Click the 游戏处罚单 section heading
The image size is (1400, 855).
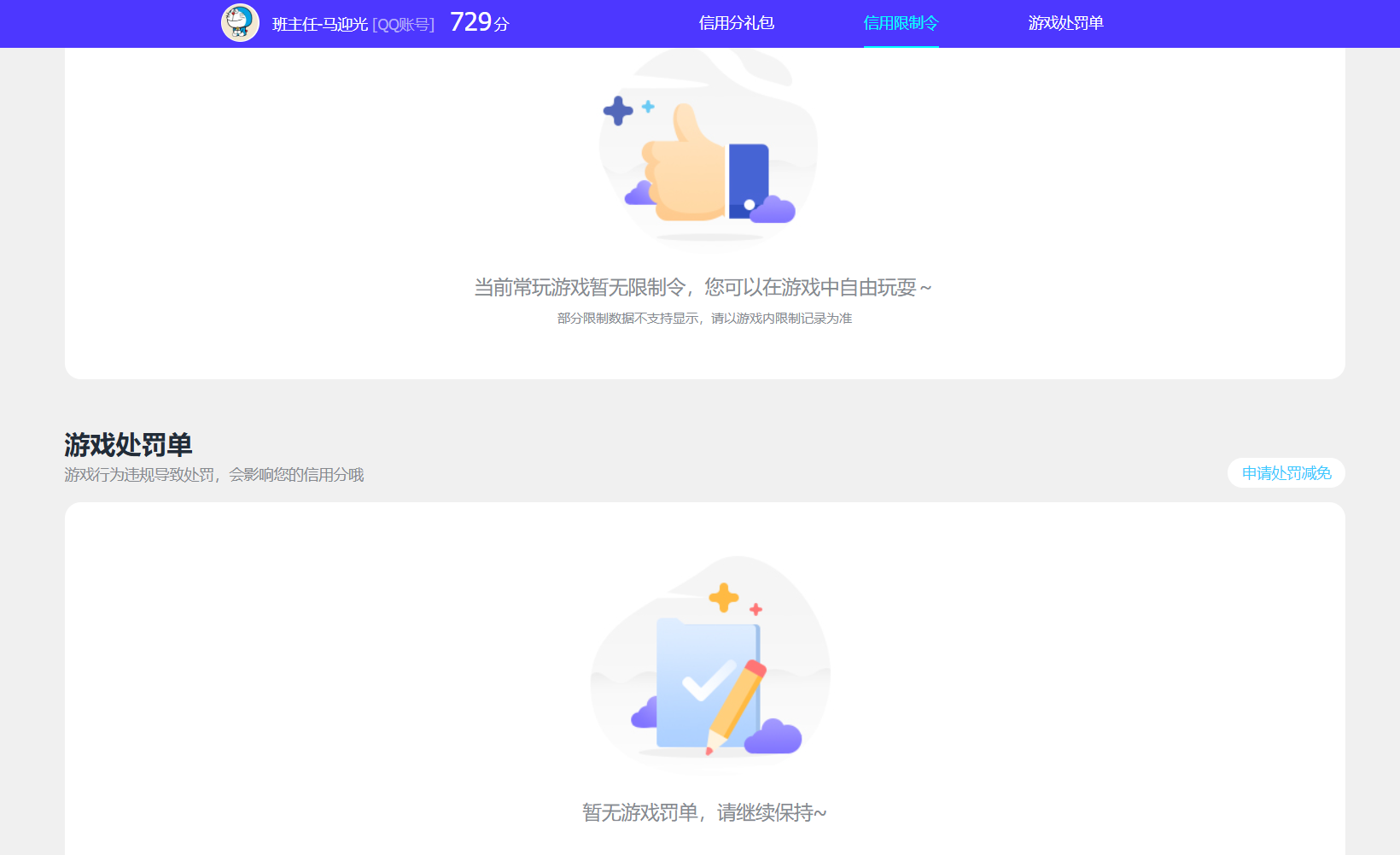click(128, 445)
